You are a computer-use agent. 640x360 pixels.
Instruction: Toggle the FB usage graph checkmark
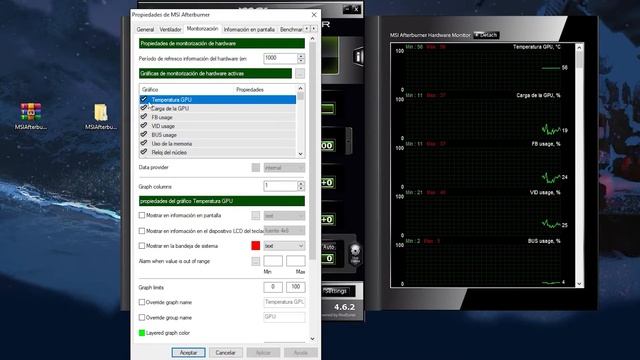[x=143, y=117]
